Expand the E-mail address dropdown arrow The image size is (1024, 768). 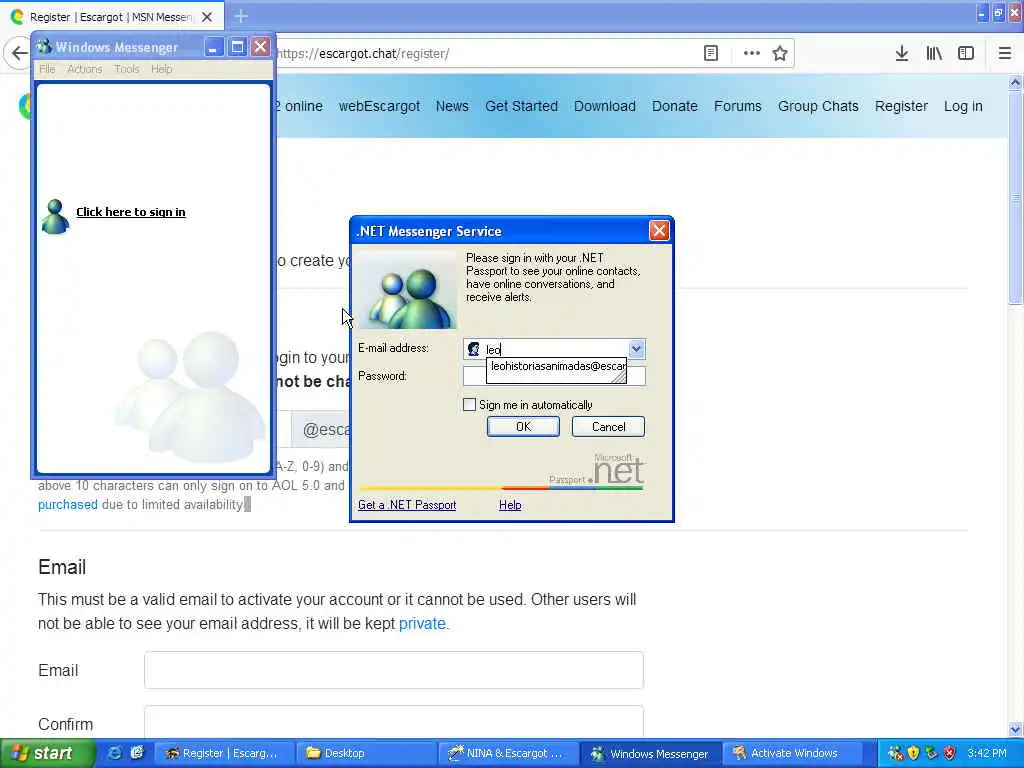[636, 349]
